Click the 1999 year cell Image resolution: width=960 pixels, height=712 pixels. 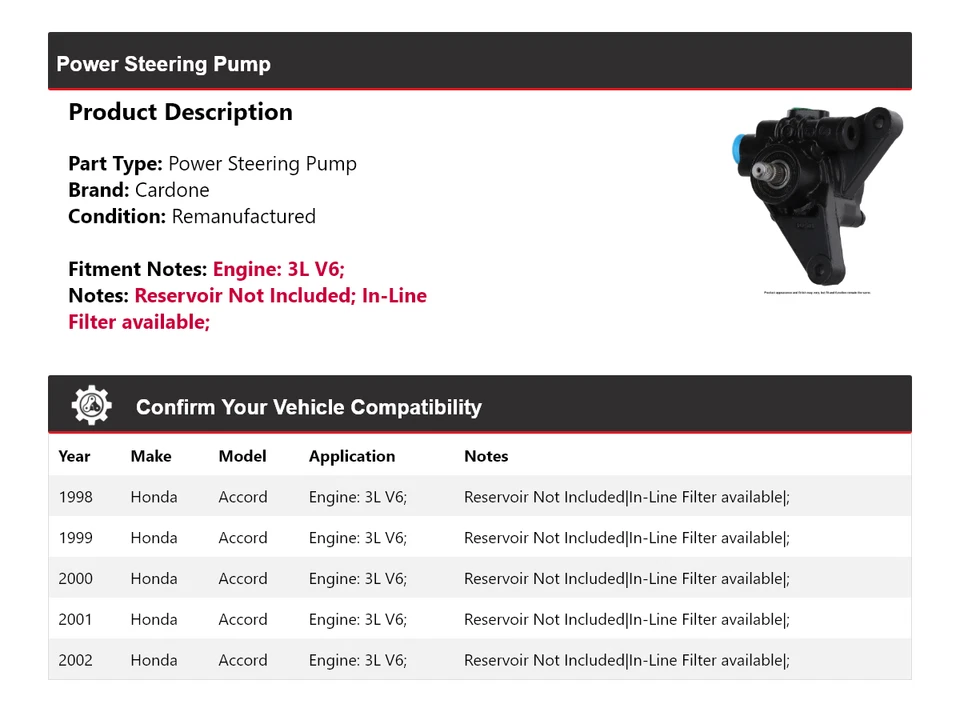coord(76,538)
